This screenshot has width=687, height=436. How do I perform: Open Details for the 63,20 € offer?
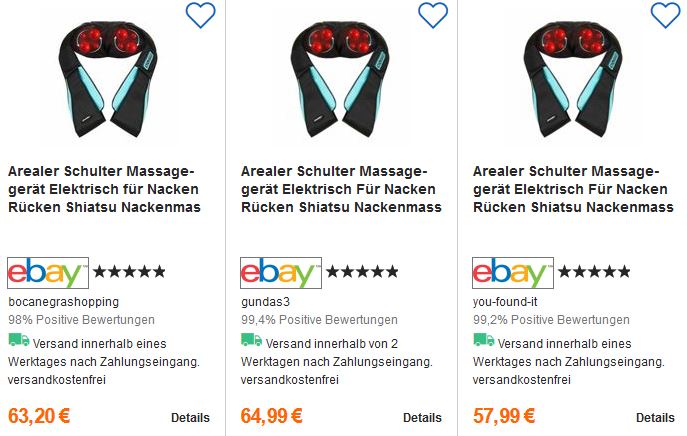click(190, 418)
